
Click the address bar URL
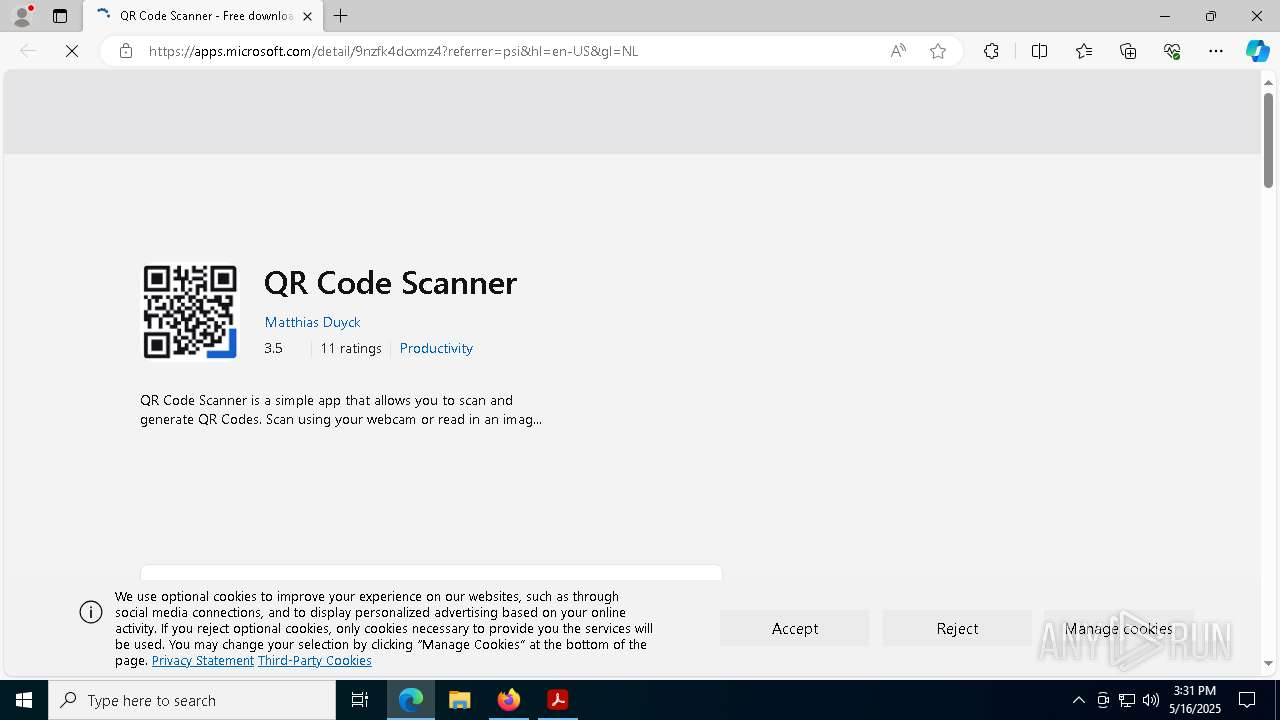click(x=393, y=51)
